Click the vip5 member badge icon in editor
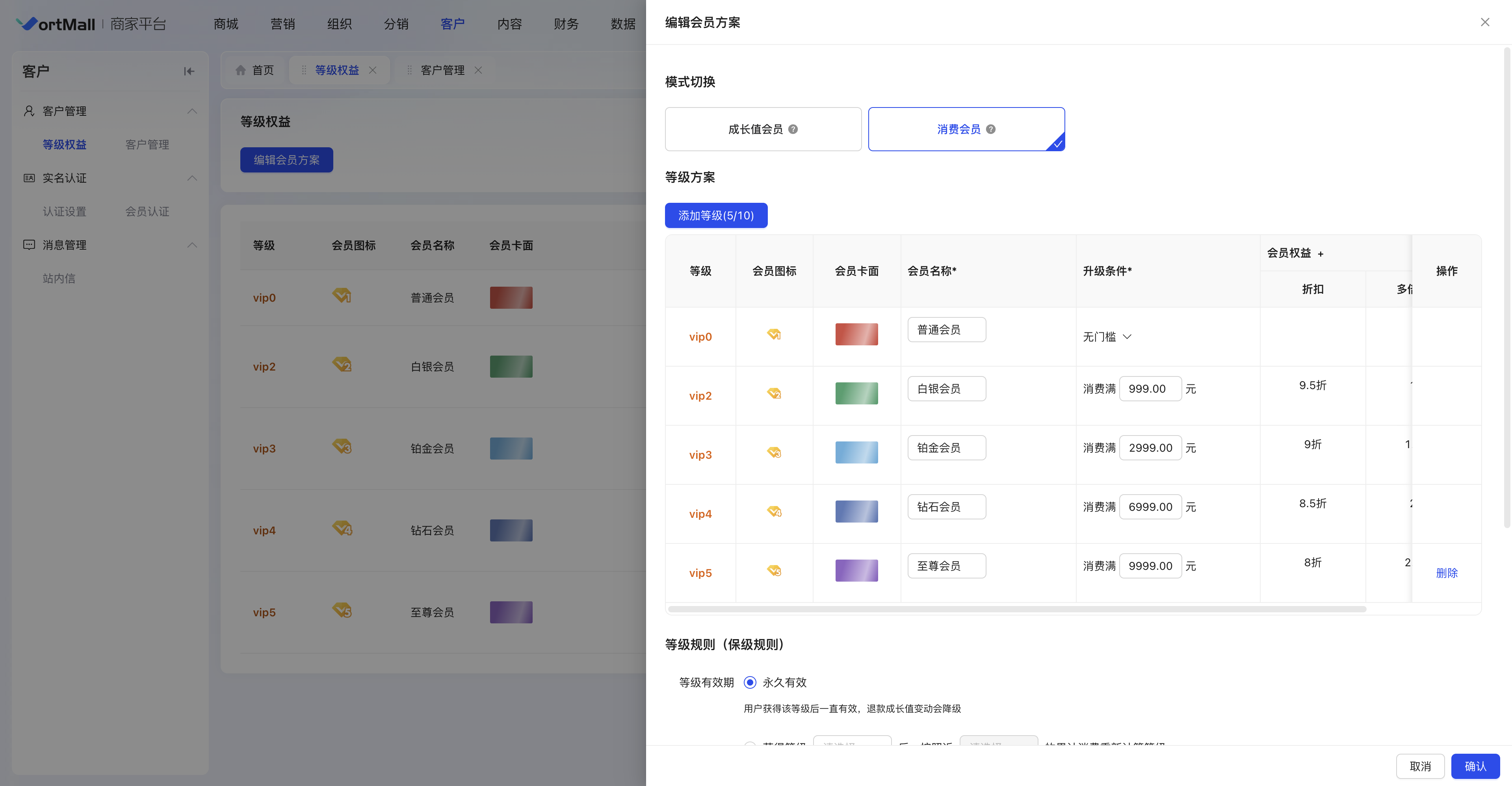 click(x=774, y=570)
